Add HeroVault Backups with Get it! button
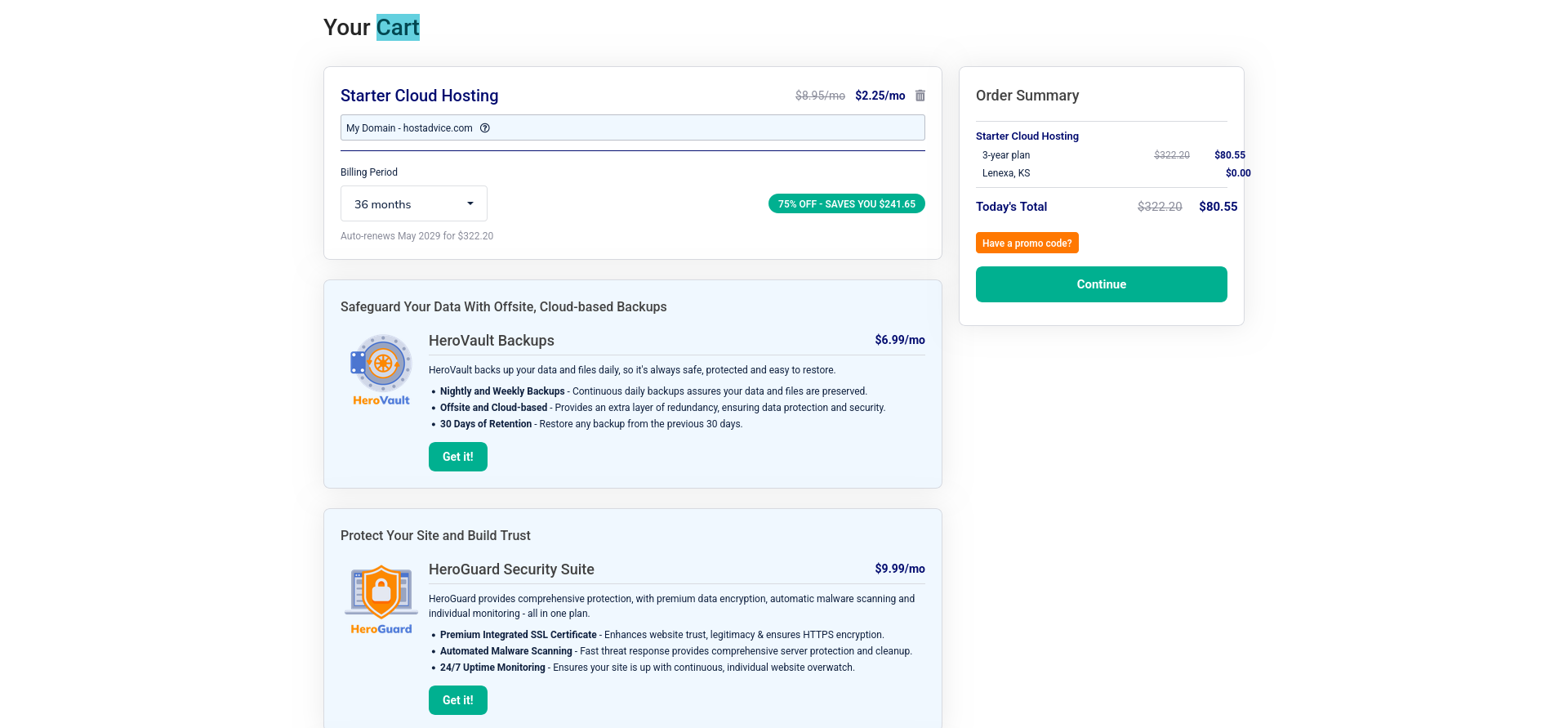 (458, 457)
